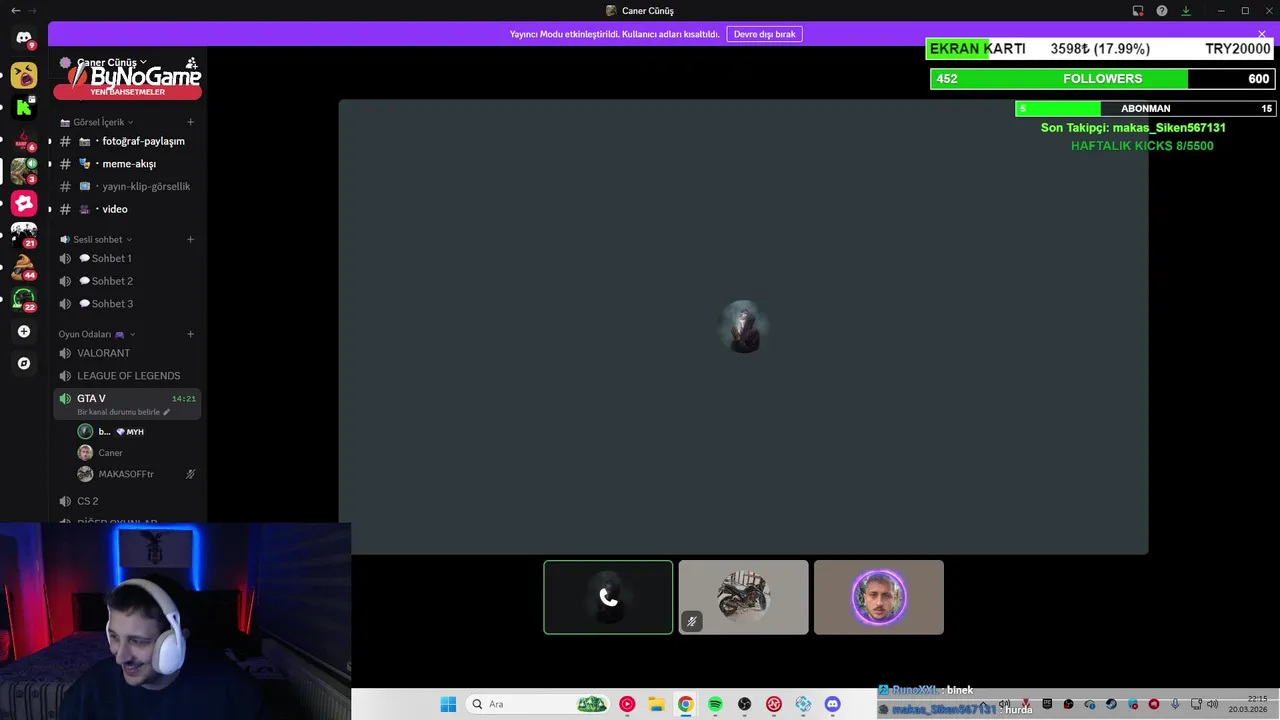This screenshot has height=720, width=1280.
Task: Open the Windows Start button
Action: 448,704
